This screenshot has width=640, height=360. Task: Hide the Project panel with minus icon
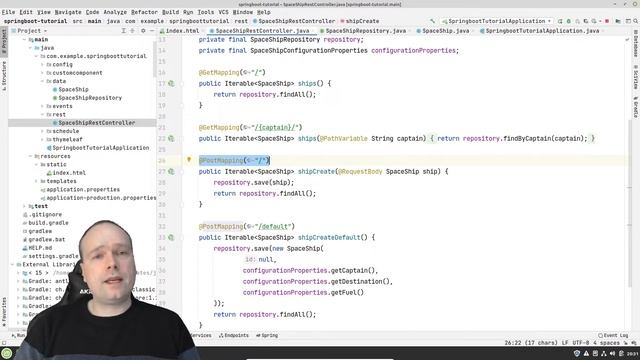[152, 31]
